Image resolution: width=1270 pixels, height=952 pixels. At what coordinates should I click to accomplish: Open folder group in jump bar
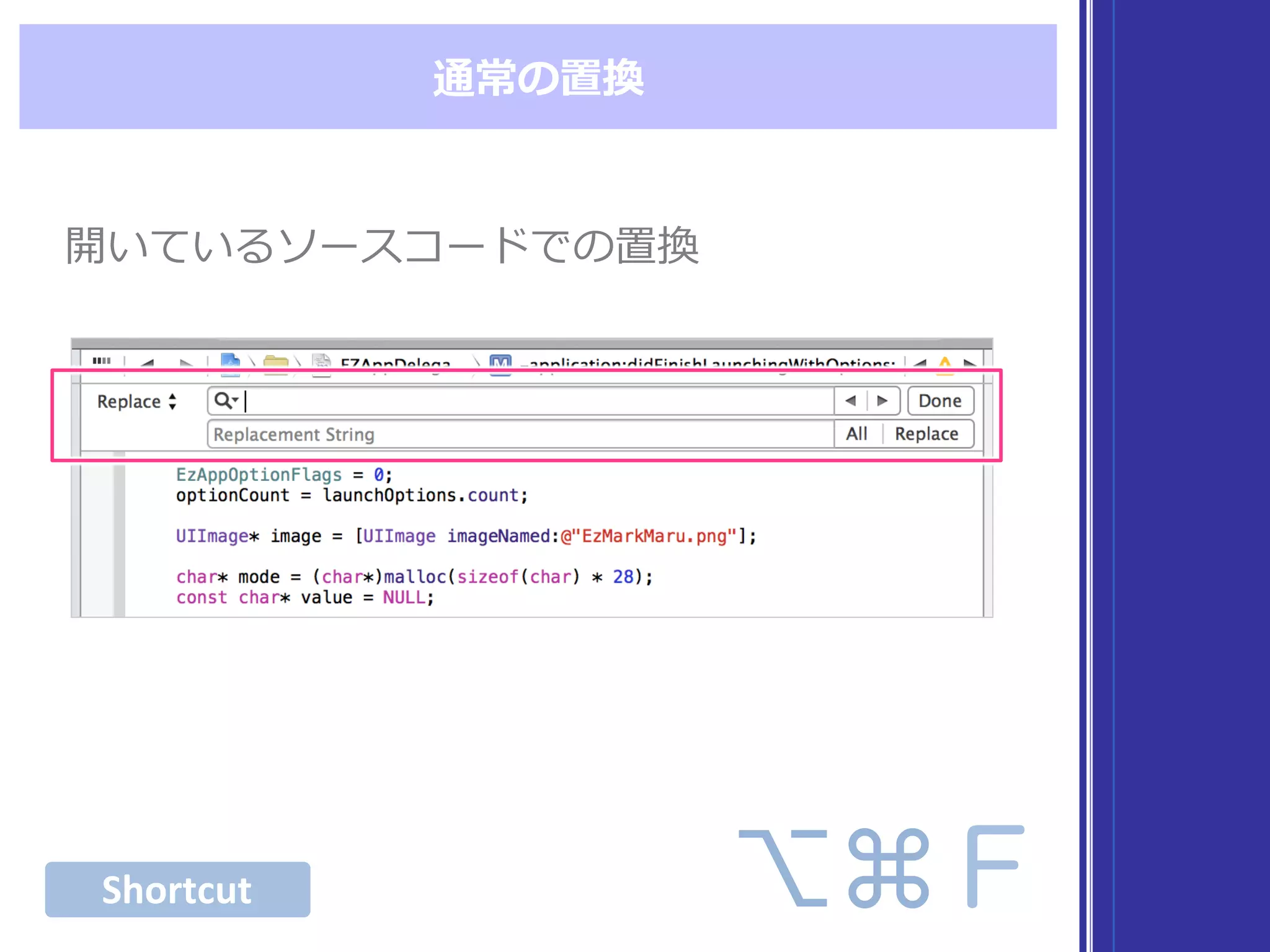(x=276, y=364)
